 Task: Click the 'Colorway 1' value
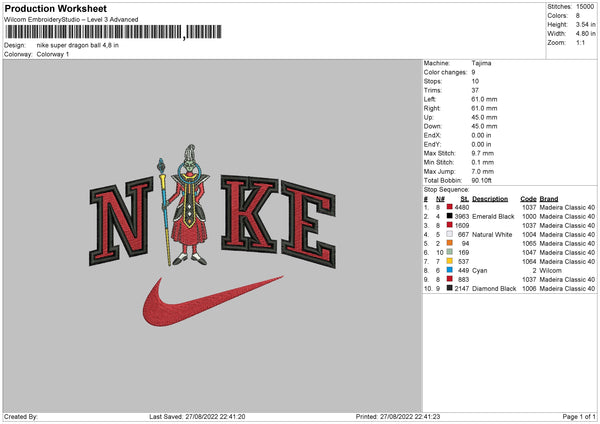(x=53, y=54)
